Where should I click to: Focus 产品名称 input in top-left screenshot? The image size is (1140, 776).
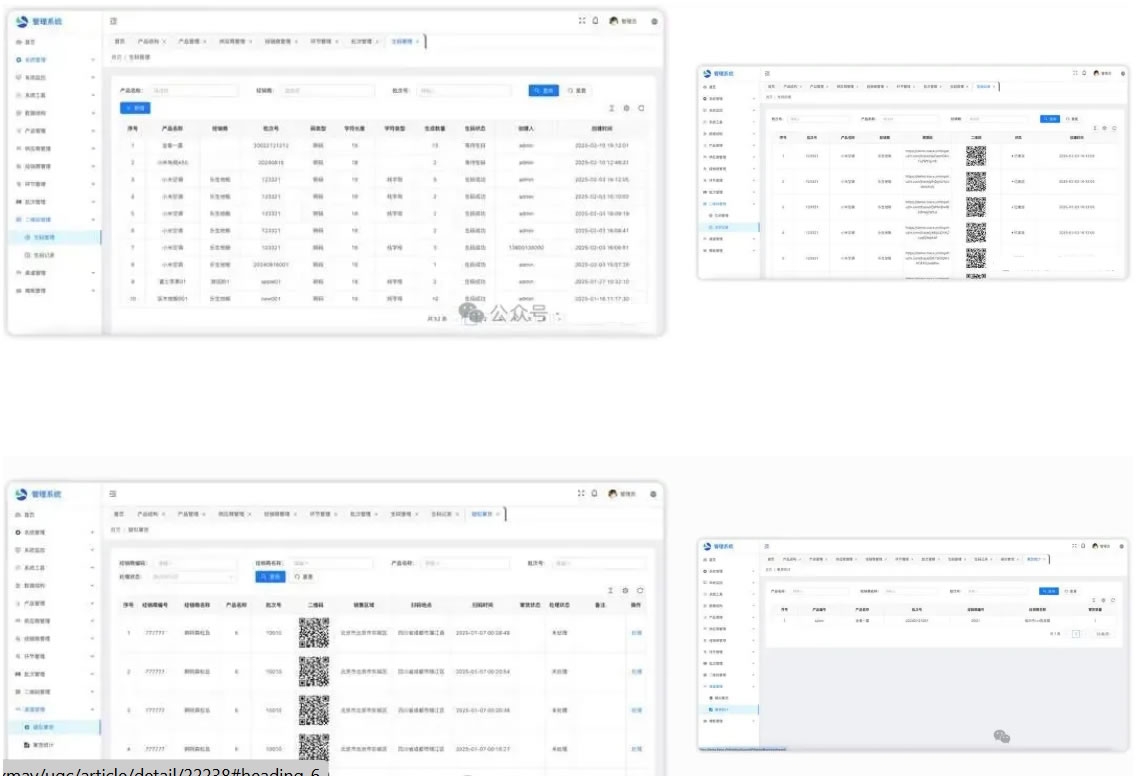[193, 91]
